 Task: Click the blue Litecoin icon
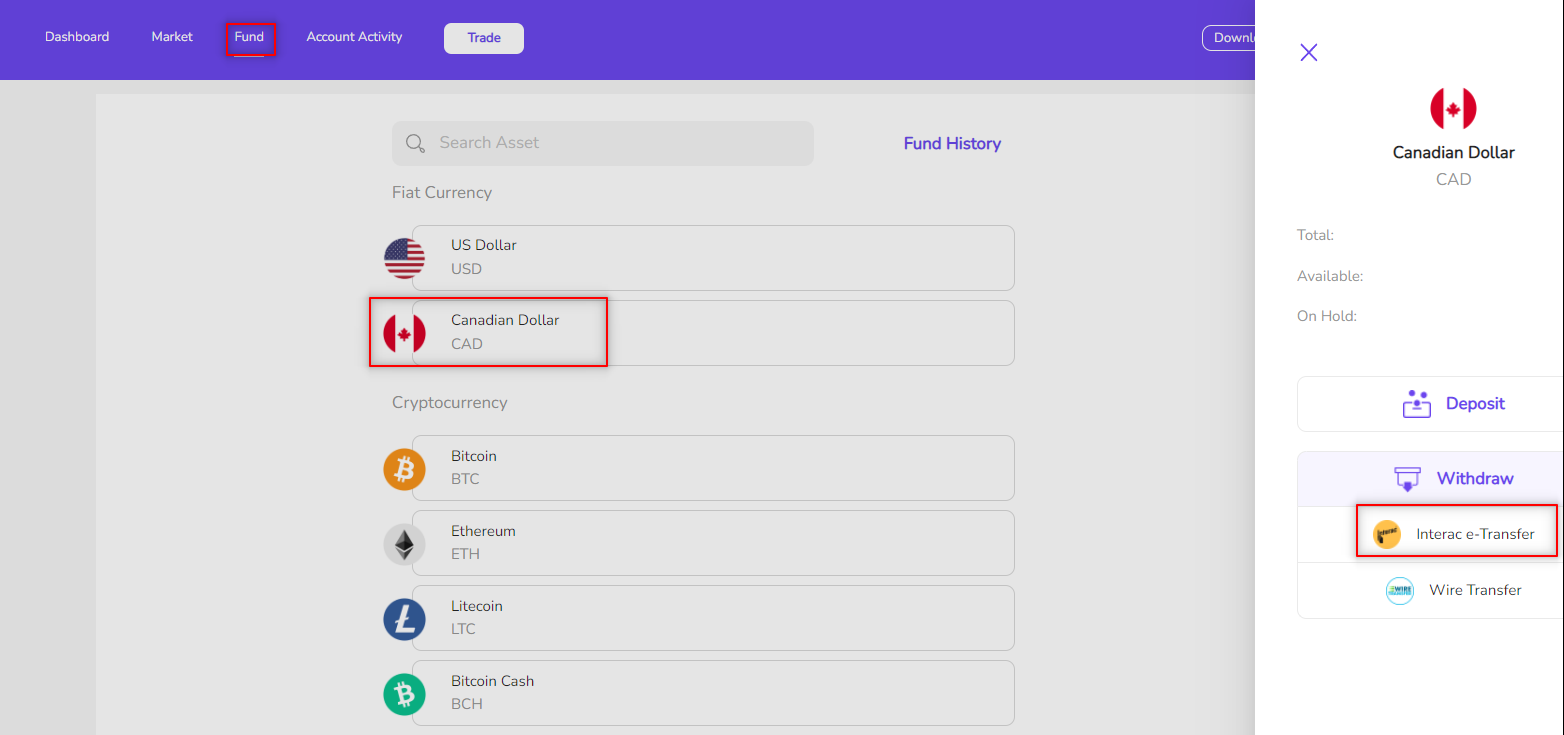[404, 619]
